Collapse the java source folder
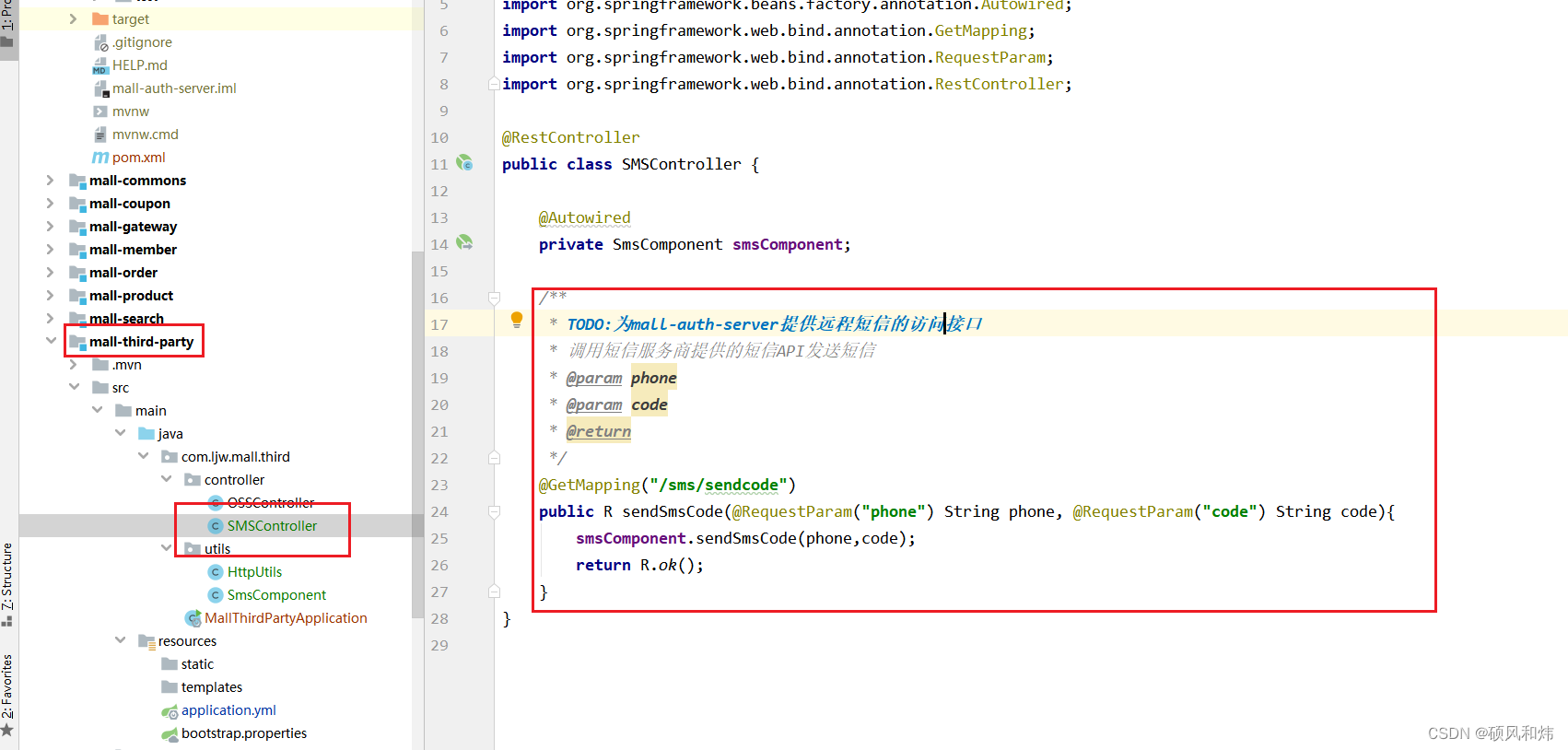This screenshot has height=750, width=1568. point(120,432)
